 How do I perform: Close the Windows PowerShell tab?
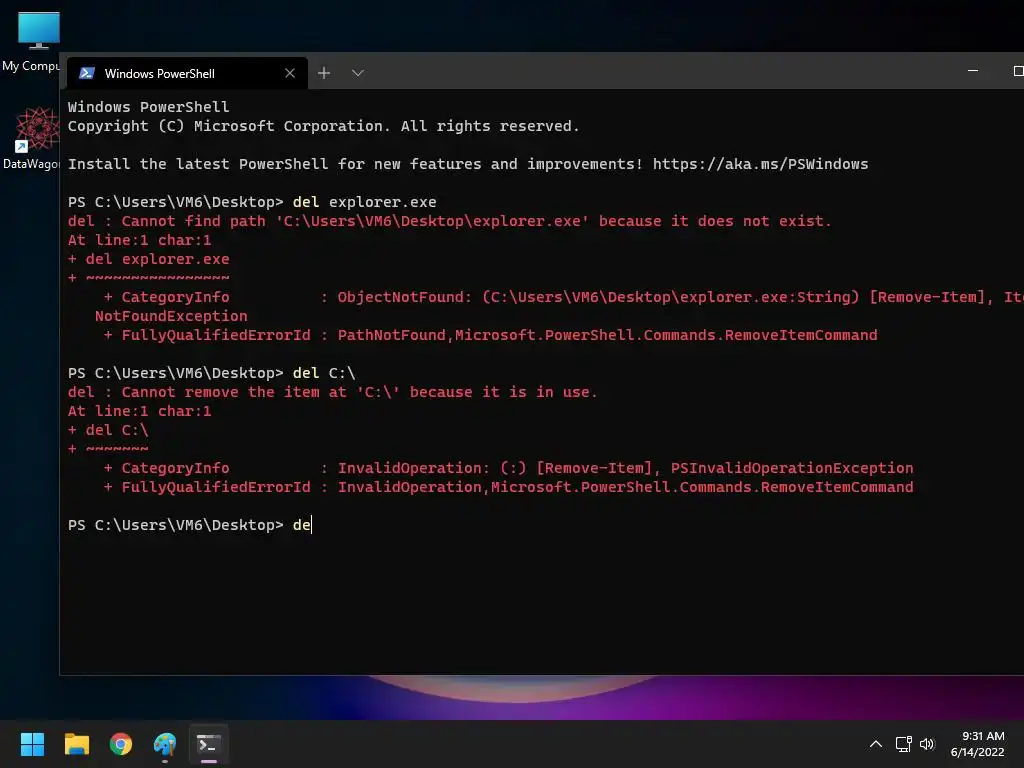[290, 73]
